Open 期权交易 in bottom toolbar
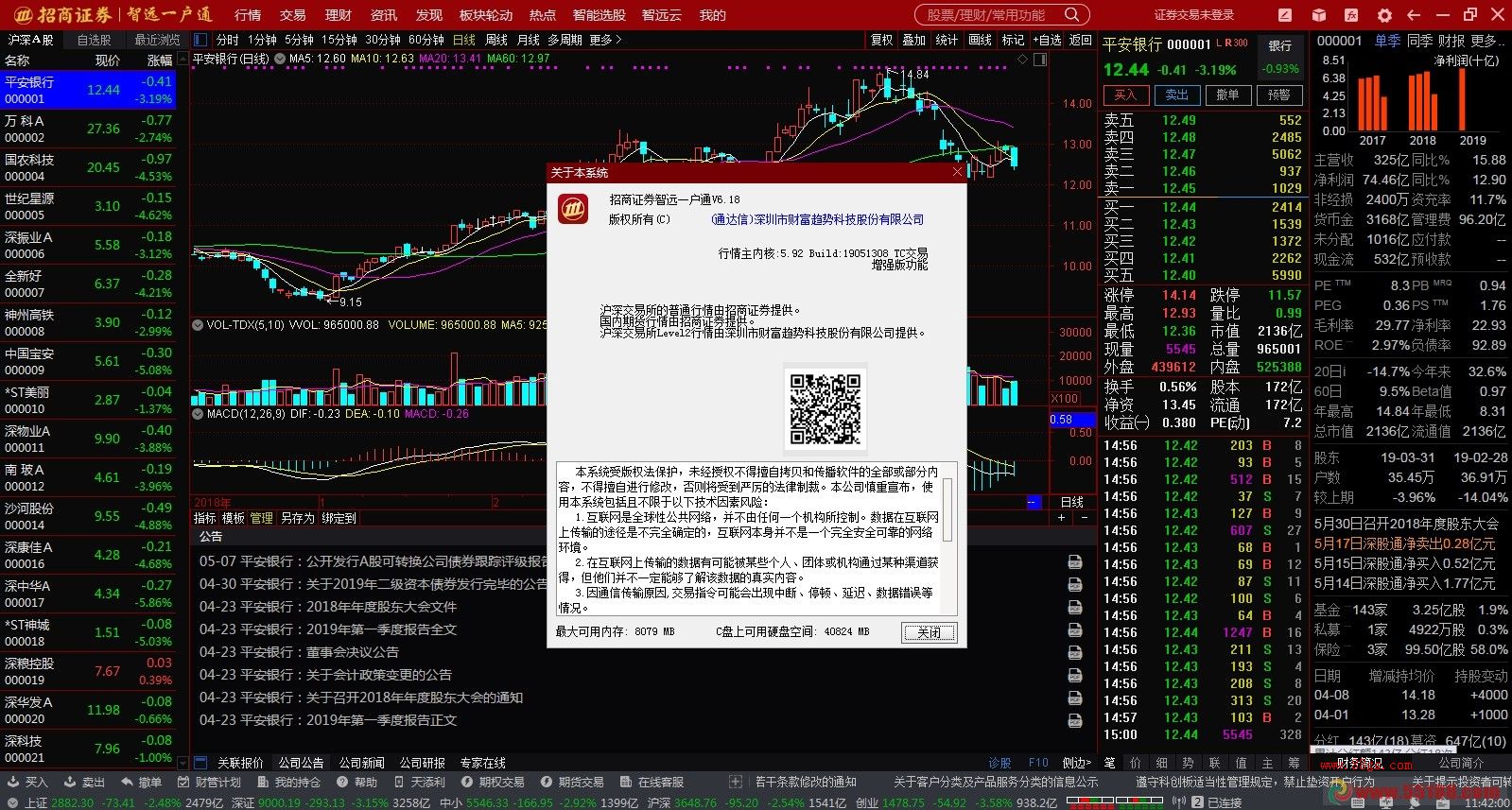1512x810 pixels. point(493,782)
